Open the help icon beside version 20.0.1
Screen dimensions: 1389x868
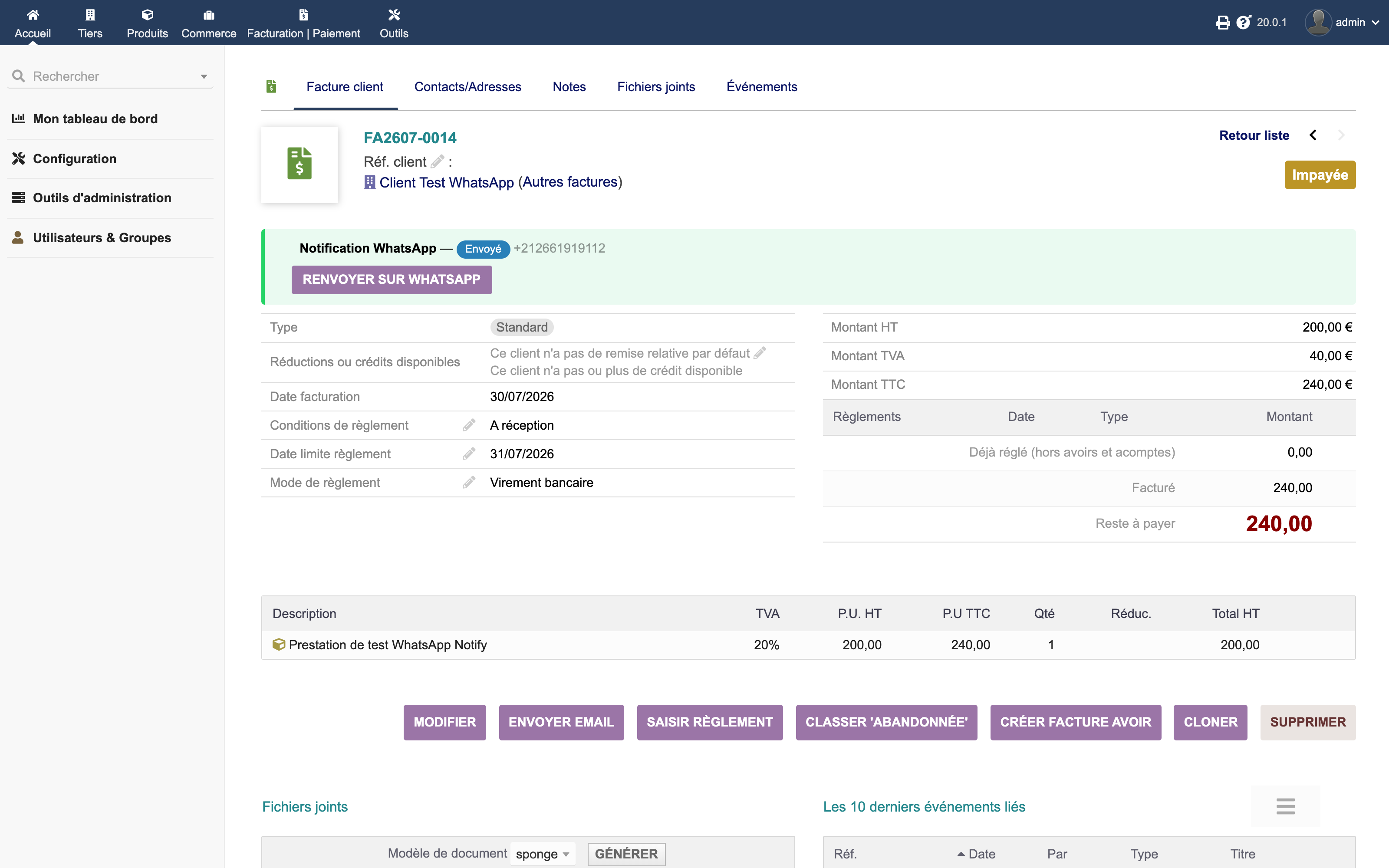pos(1243,23)
